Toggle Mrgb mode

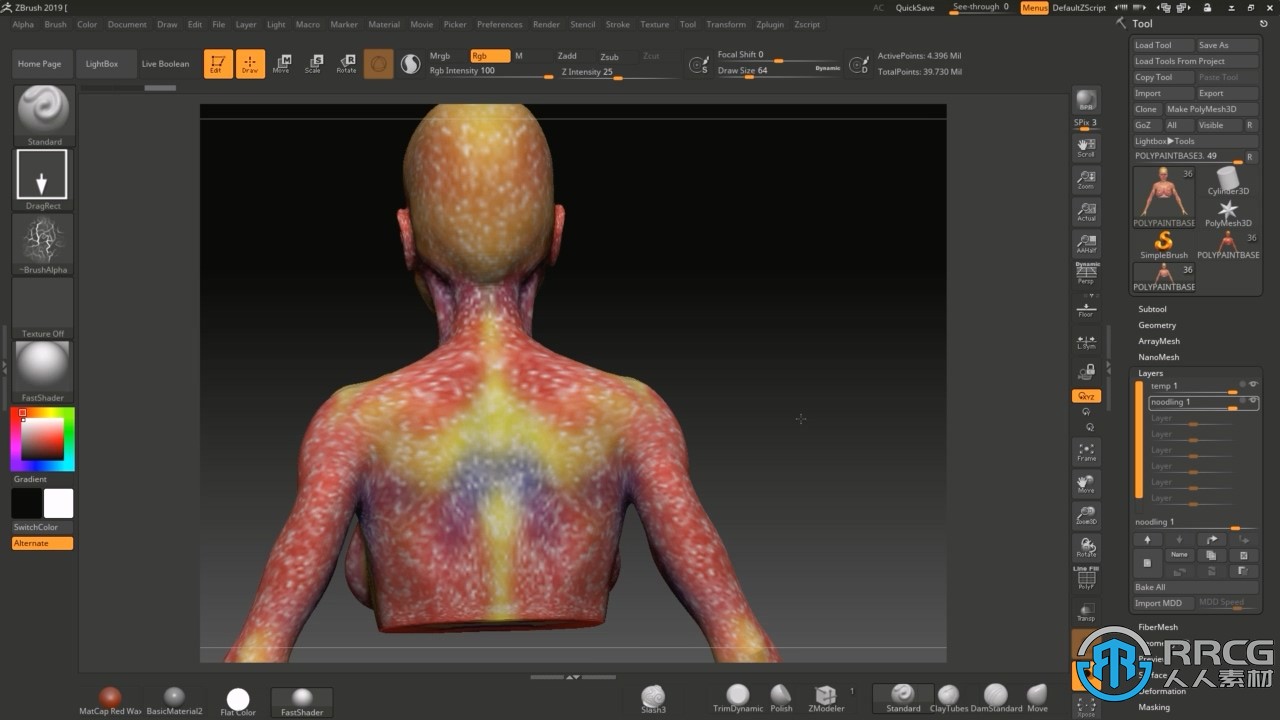440,56
